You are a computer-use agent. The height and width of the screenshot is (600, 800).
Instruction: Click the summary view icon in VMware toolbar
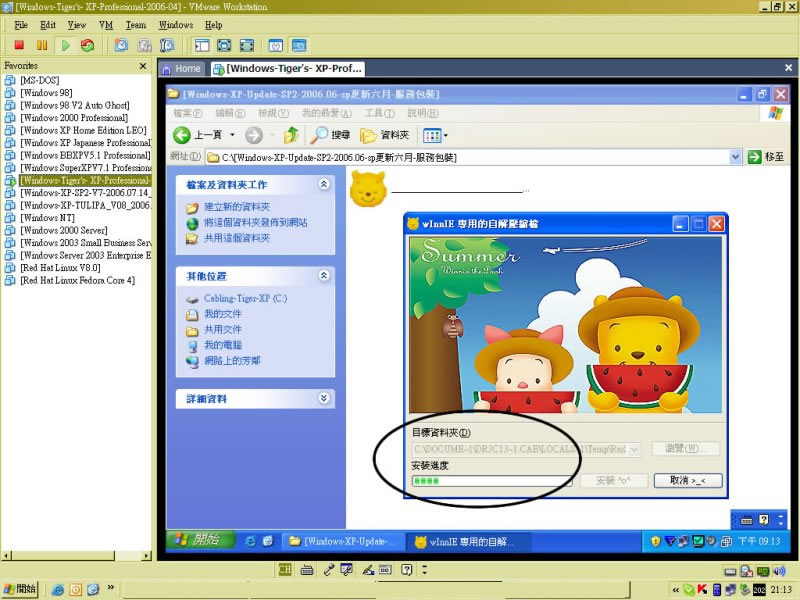(276, 45)
